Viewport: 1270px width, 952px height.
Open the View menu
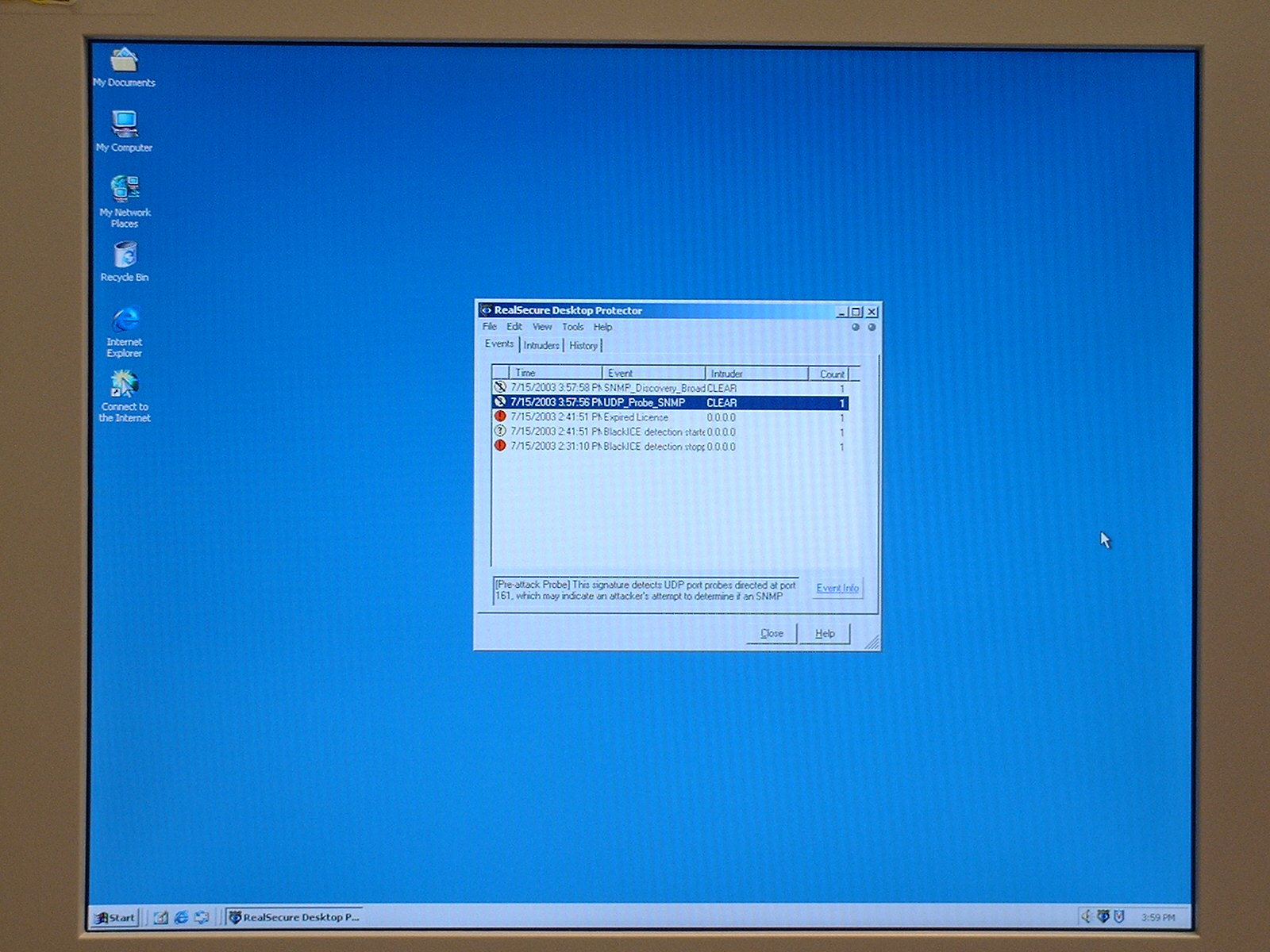(x=542, y=327)
